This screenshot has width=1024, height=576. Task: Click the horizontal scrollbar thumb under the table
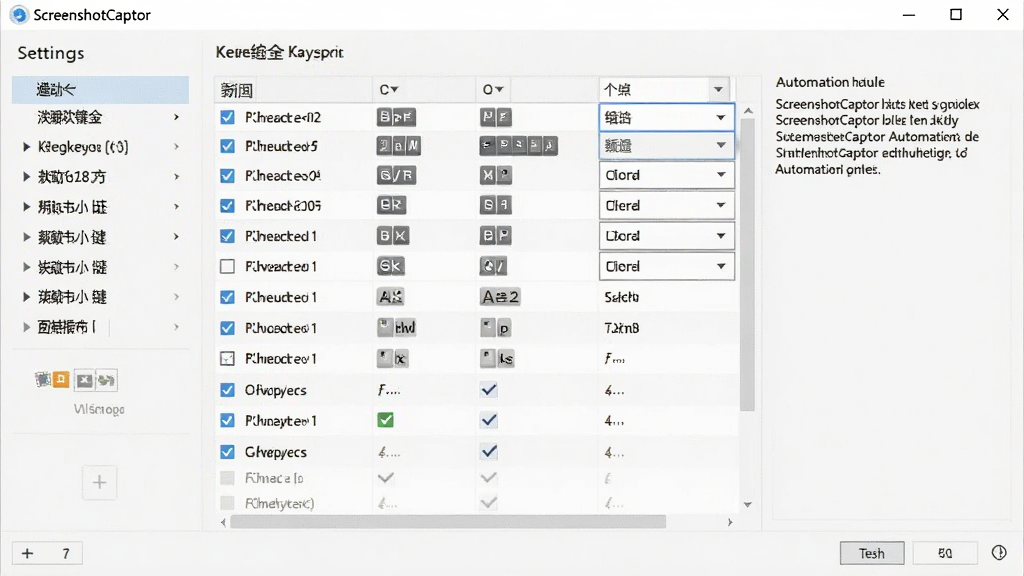coord(448,522)
